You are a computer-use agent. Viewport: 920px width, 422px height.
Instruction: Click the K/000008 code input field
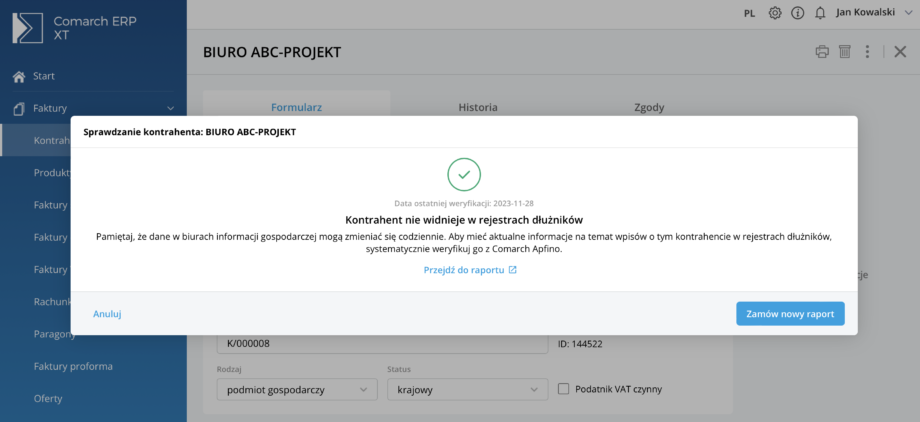point(380,344)
